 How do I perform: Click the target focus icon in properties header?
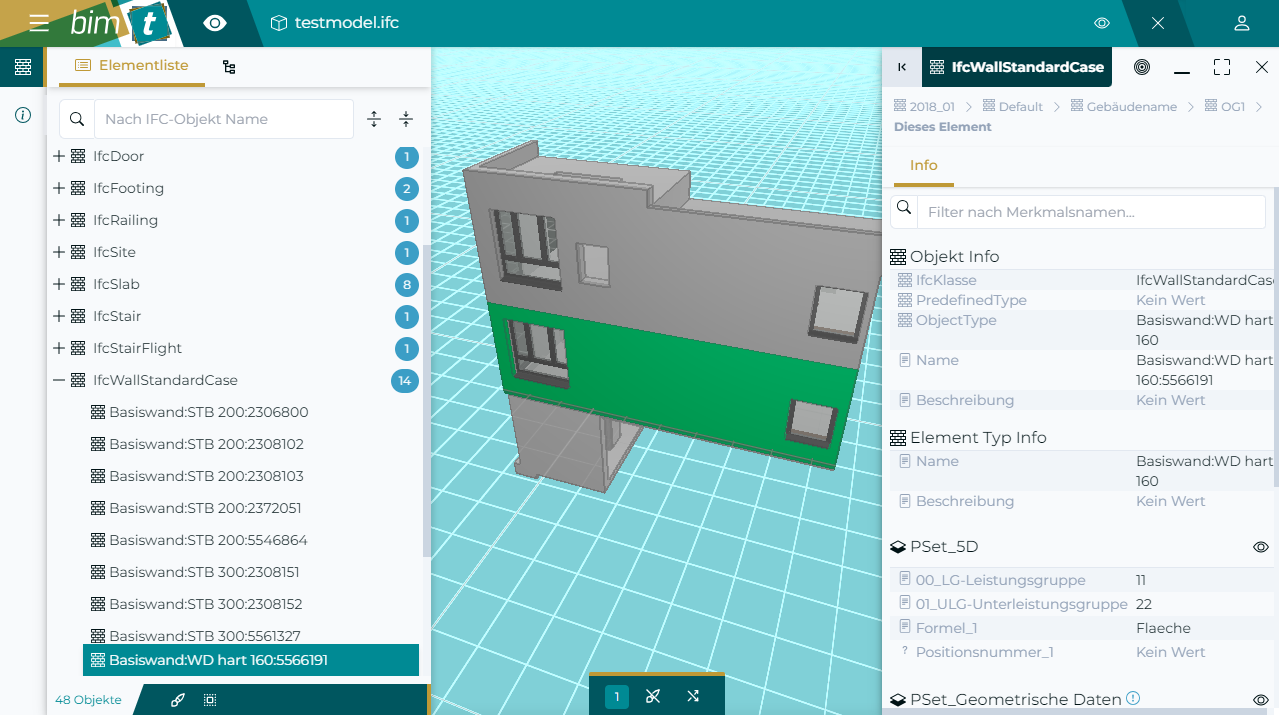(1142, 67)
